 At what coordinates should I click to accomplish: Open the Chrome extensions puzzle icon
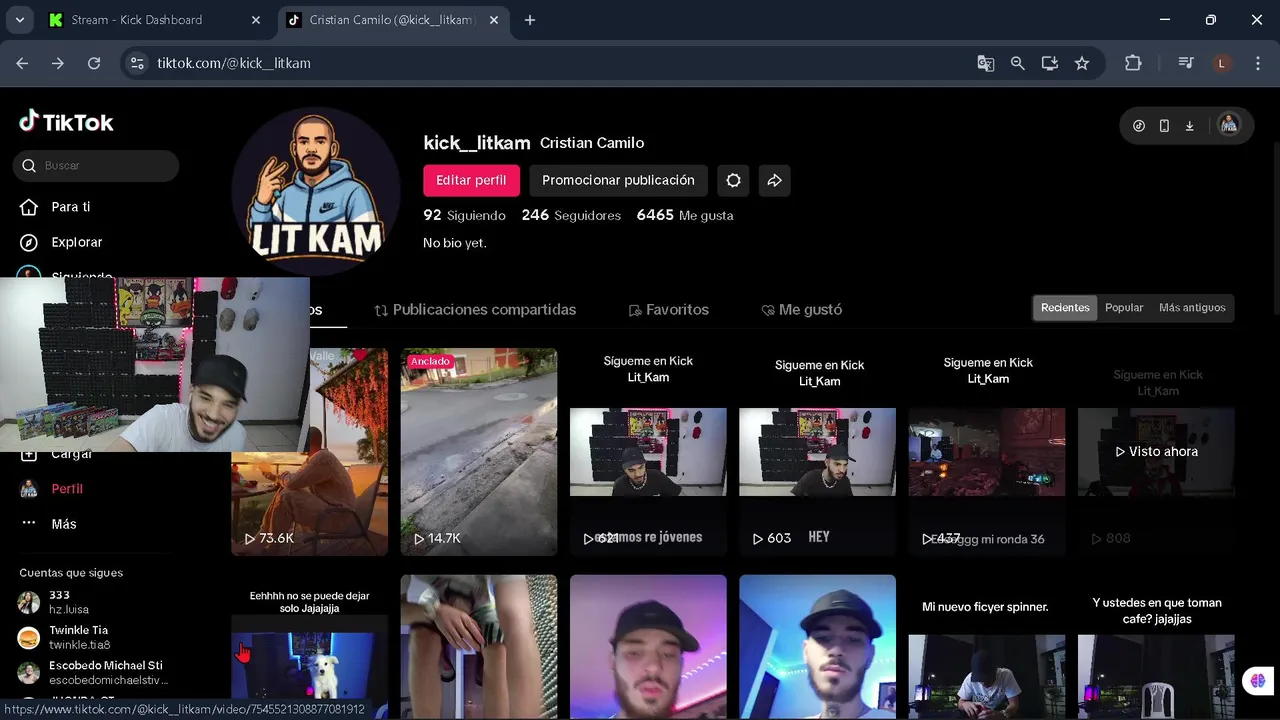pyautogui.click(x=1133, y=63)
